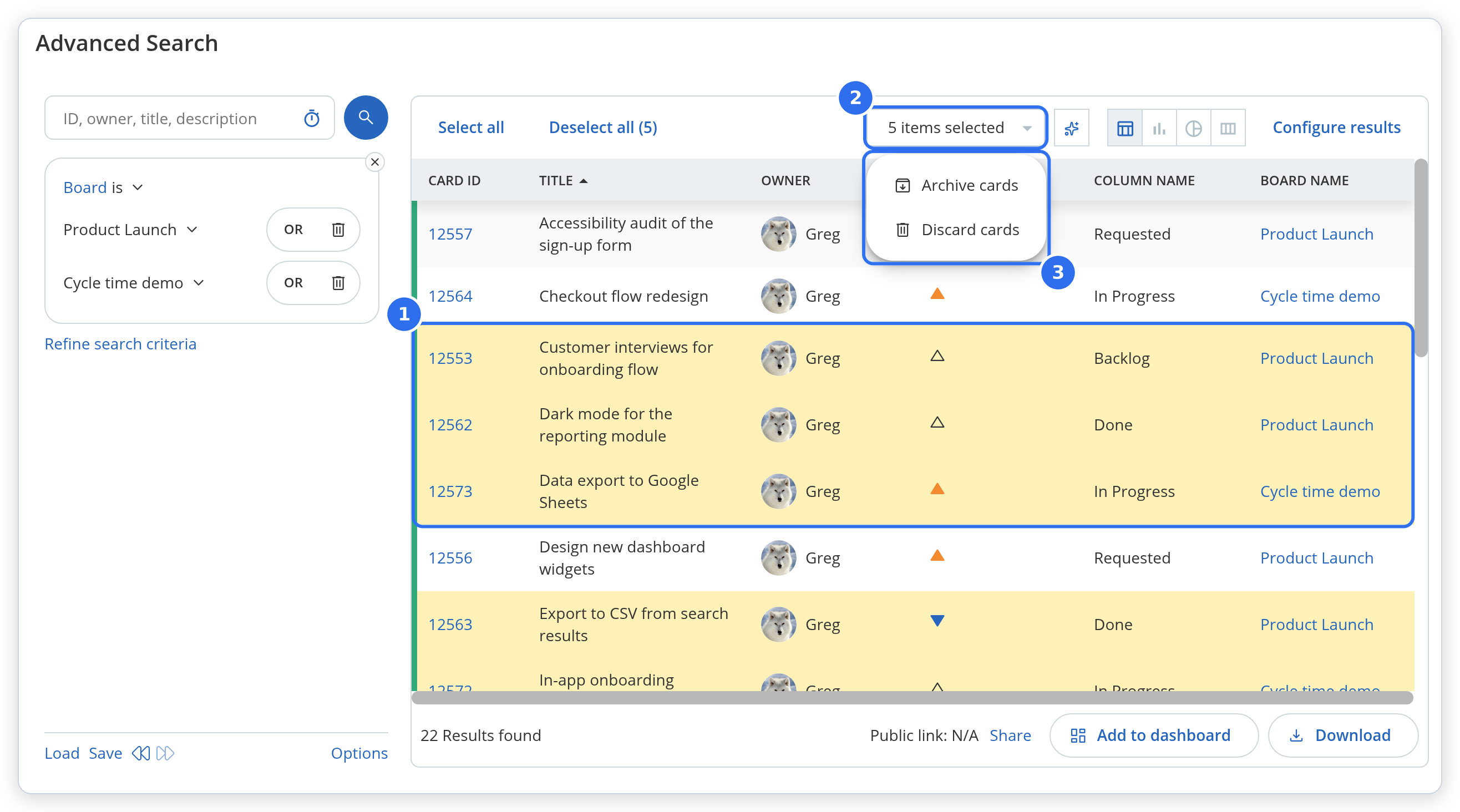Open the Cycle time demo board dropdown
Screen dimensions: 1460x812
point(134,283)
